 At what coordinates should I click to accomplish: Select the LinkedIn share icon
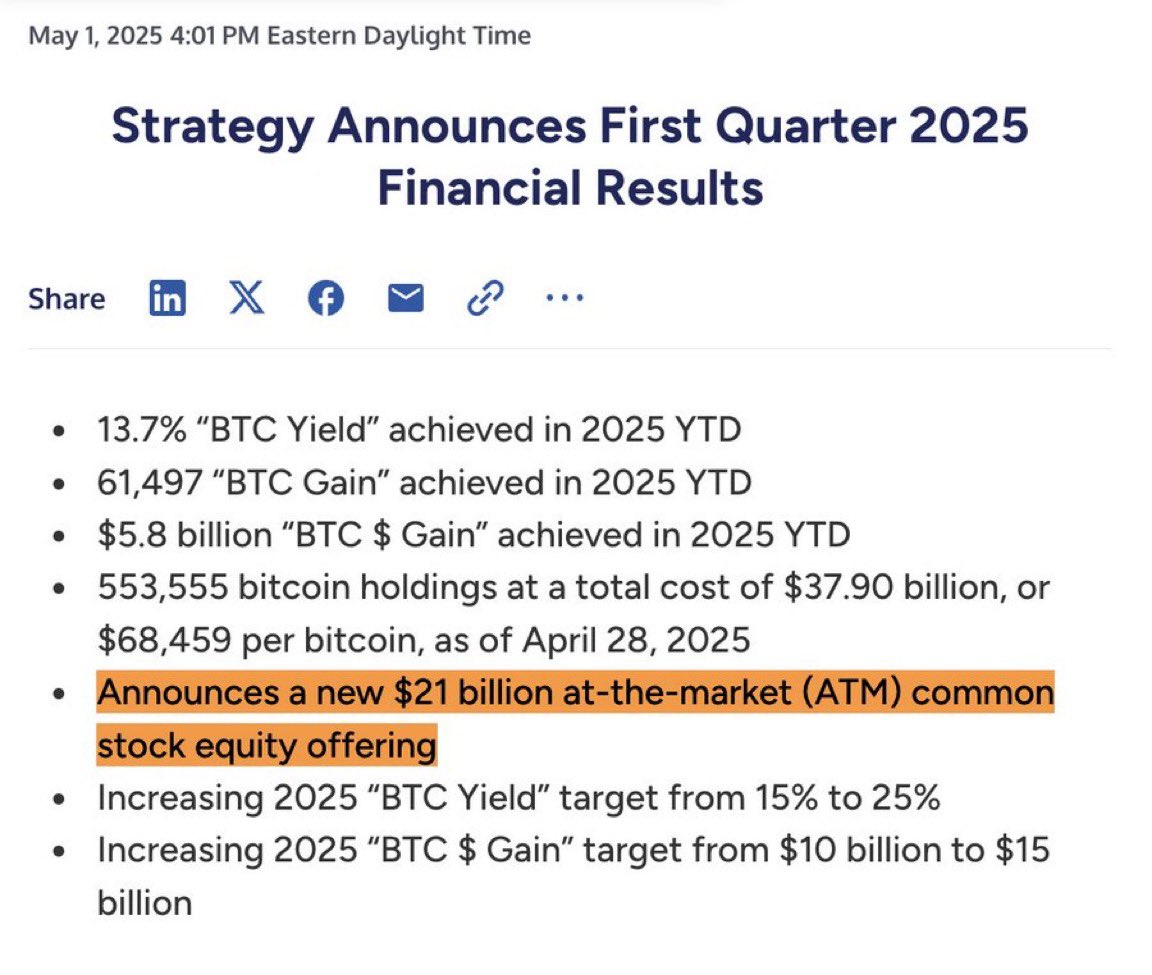point(167,297)
